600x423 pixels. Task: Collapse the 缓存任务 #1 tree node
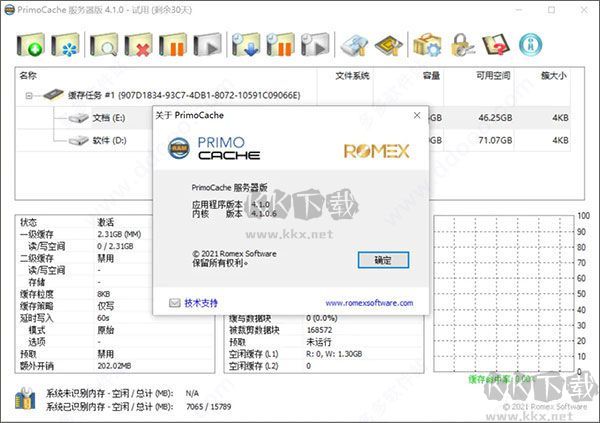click(x=29, y=95)
